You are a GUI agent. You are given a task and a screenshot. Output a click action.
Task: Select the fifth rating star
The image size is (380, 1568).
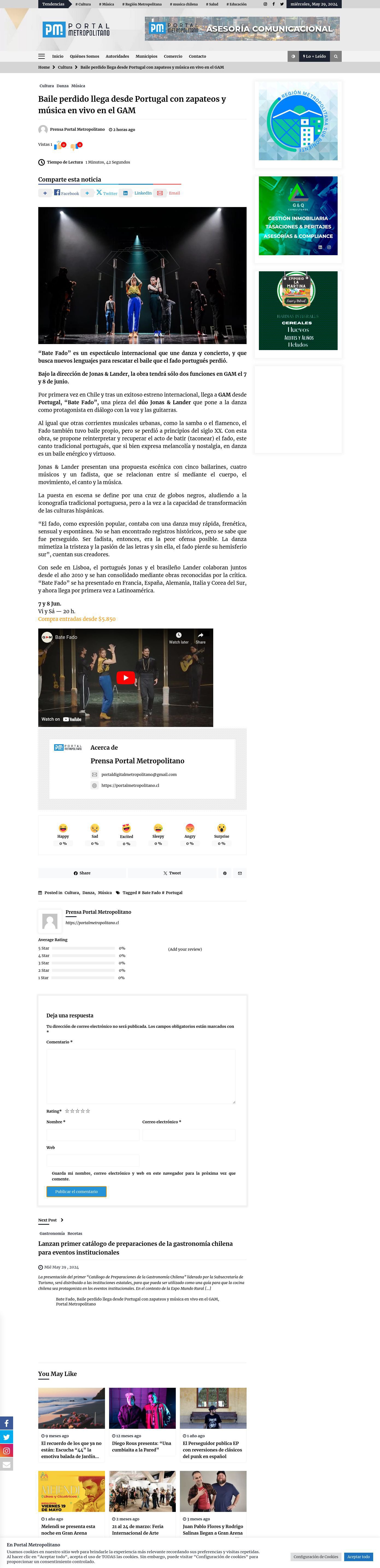coord(88,1111)
